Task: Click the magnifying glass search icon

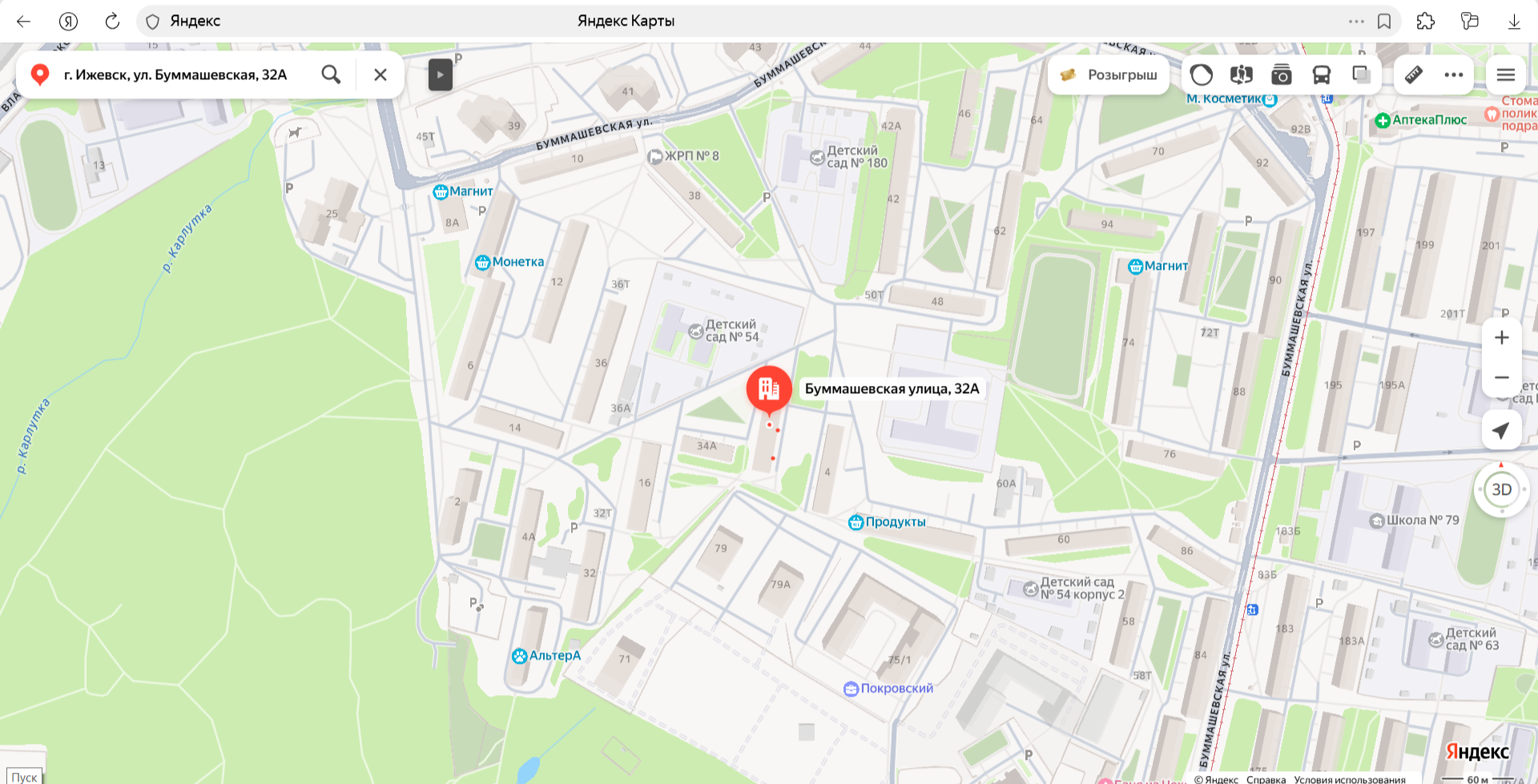Action: [331, 74]
